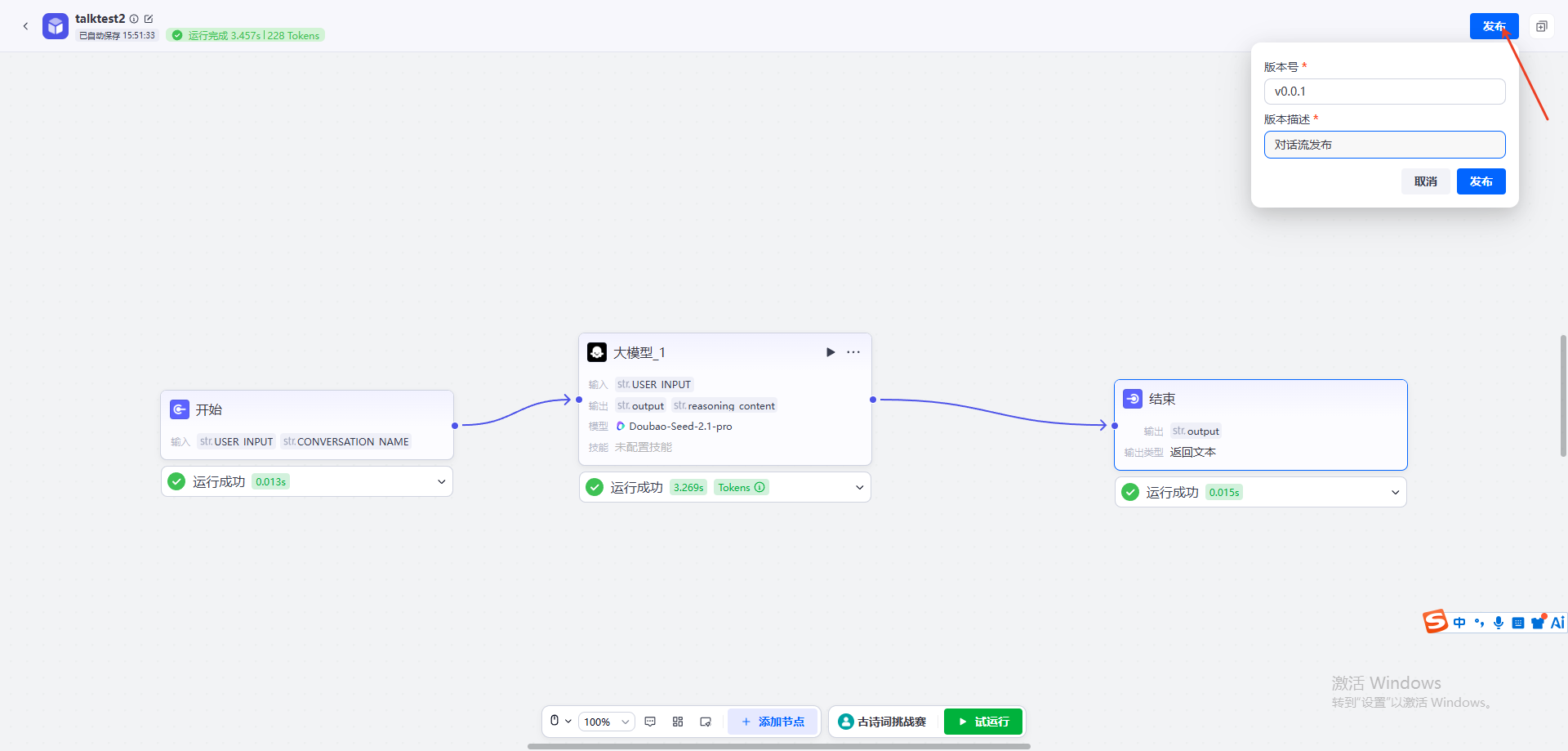Run the 大模型_1 node with its play icon

coord(831,352)
